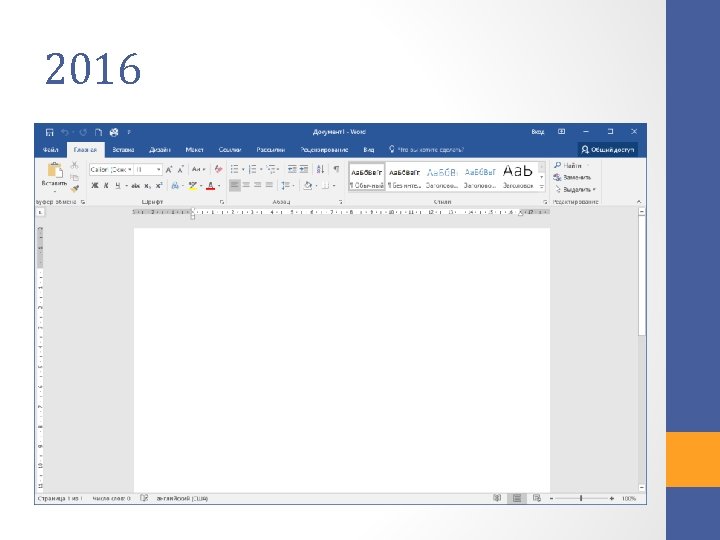Screen dimensions: 720x540
Task: Zoom out with the minus button
Action: point(551,499)
